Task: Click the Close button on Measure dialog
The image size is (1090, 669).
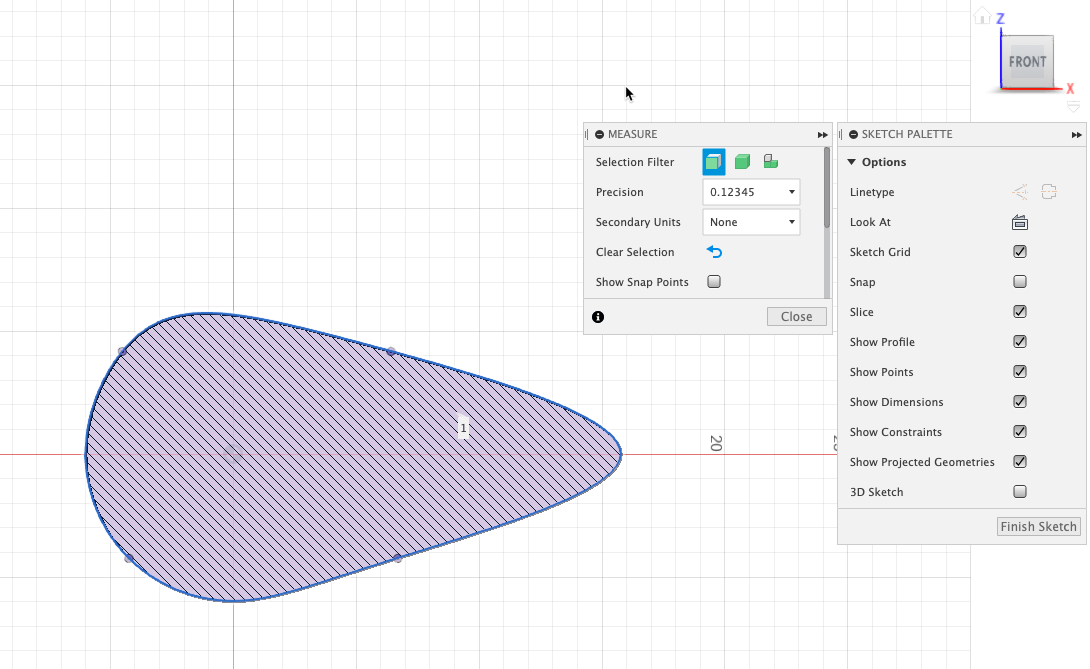Action: (x=796, y=316)
